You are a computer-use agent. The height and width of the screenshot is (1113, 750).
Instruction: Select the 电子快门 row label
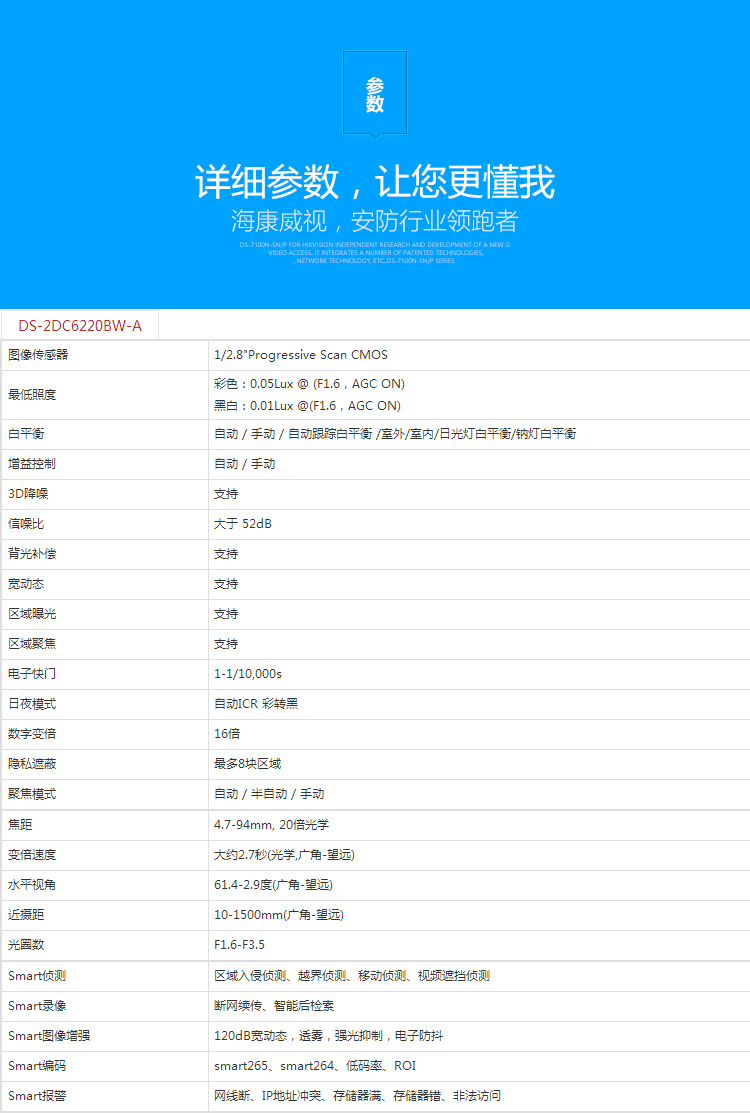(32, 674)
